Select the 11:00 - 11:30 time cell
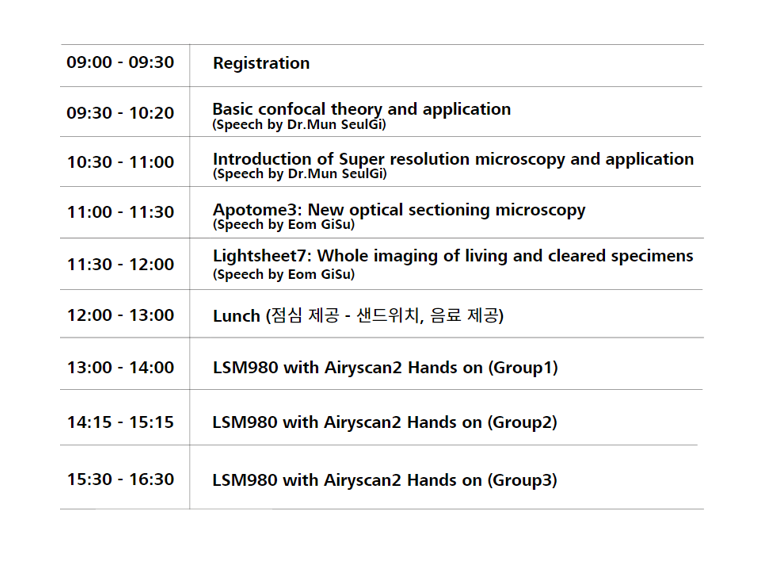This screenshot has width=773, height=580. point(120,212)
